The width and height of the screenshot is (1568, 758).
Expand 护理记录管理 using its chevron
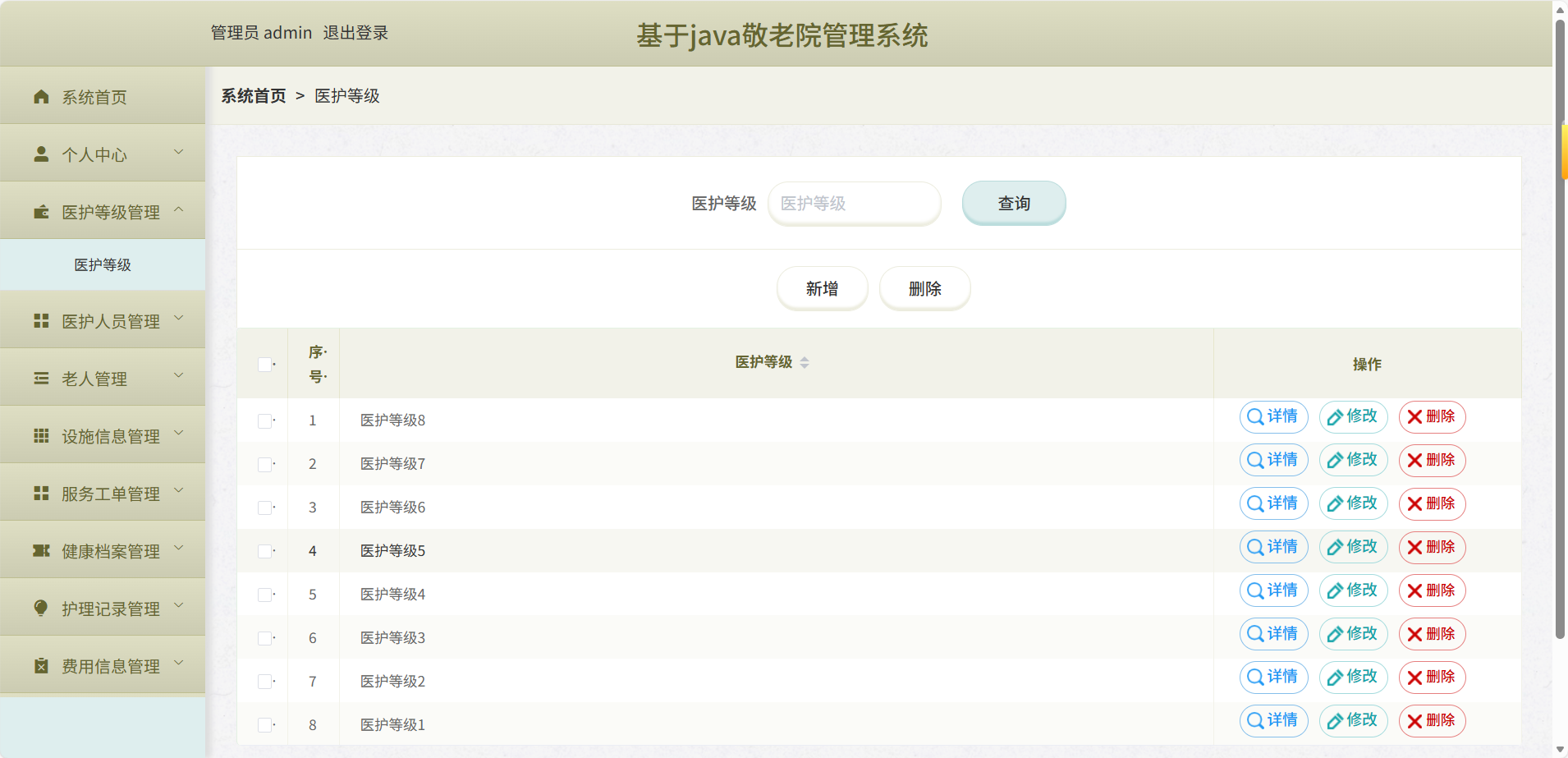(178, 606)
